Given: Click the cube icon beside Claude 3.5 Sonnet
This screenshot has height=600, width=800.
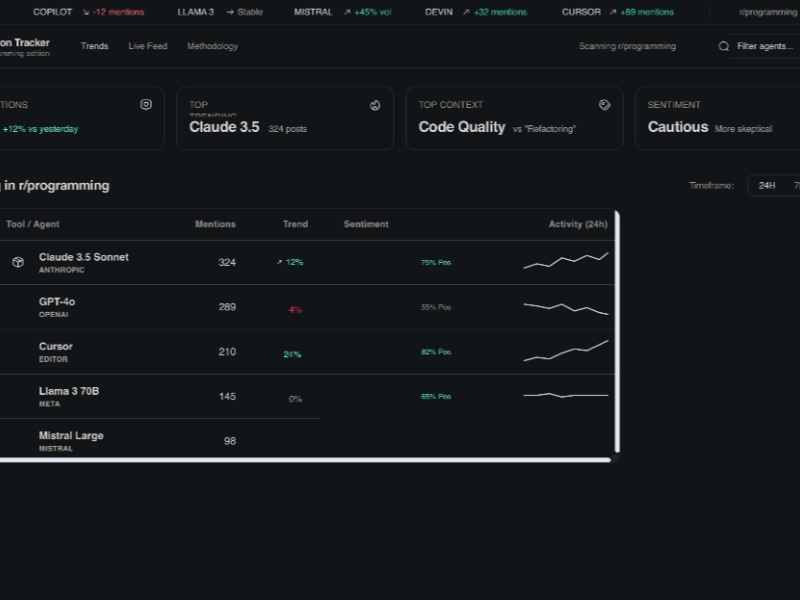Looking at the screenshot, I should coord(18,262).
